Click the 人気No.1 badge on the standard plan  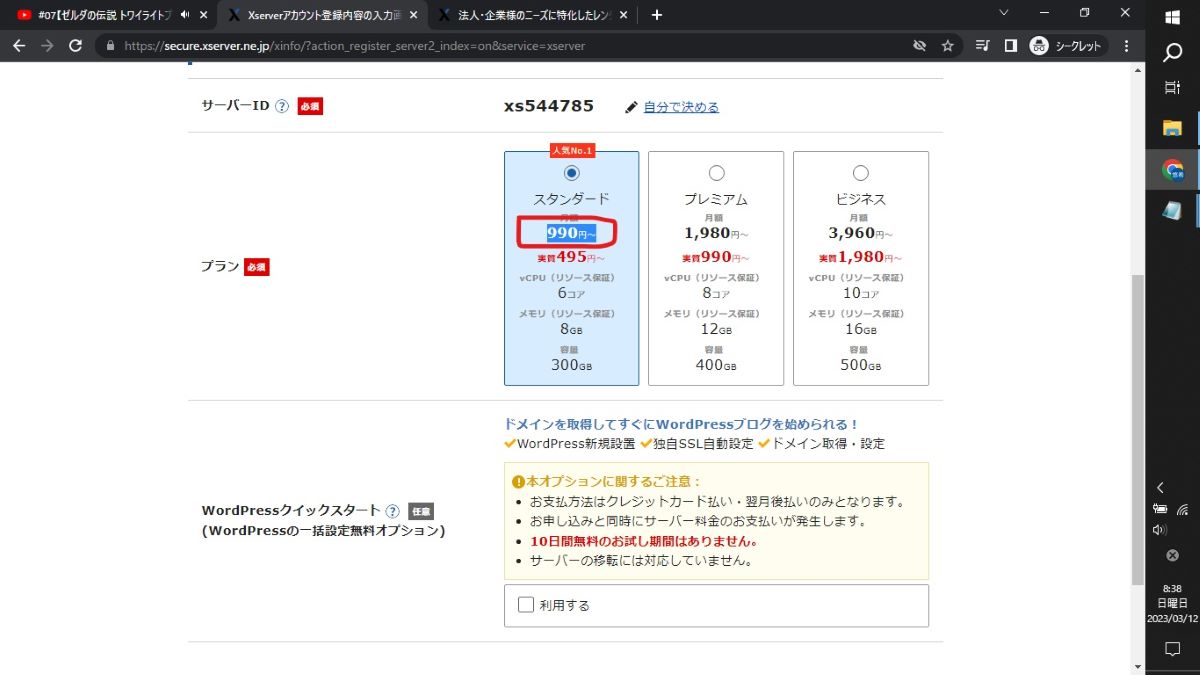(x=572, y=150)
